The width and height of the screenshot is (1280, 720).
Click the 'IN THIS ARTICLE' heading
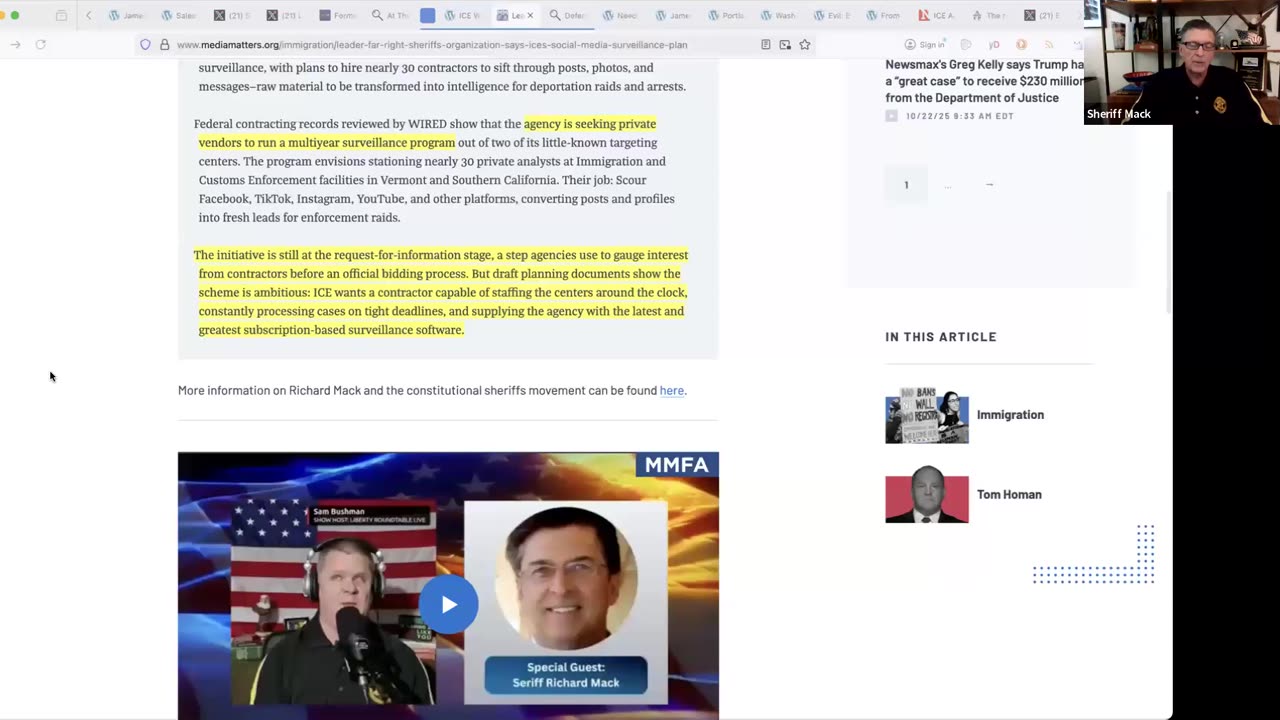941,337
